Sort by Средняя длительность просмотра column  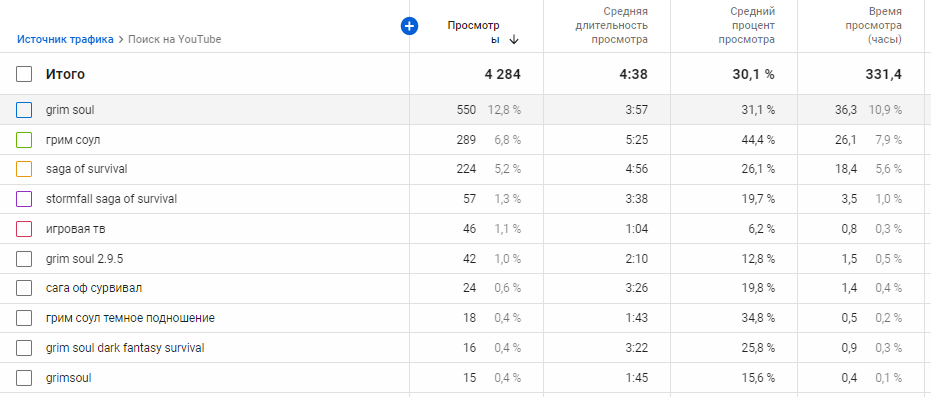coord(612,26)
